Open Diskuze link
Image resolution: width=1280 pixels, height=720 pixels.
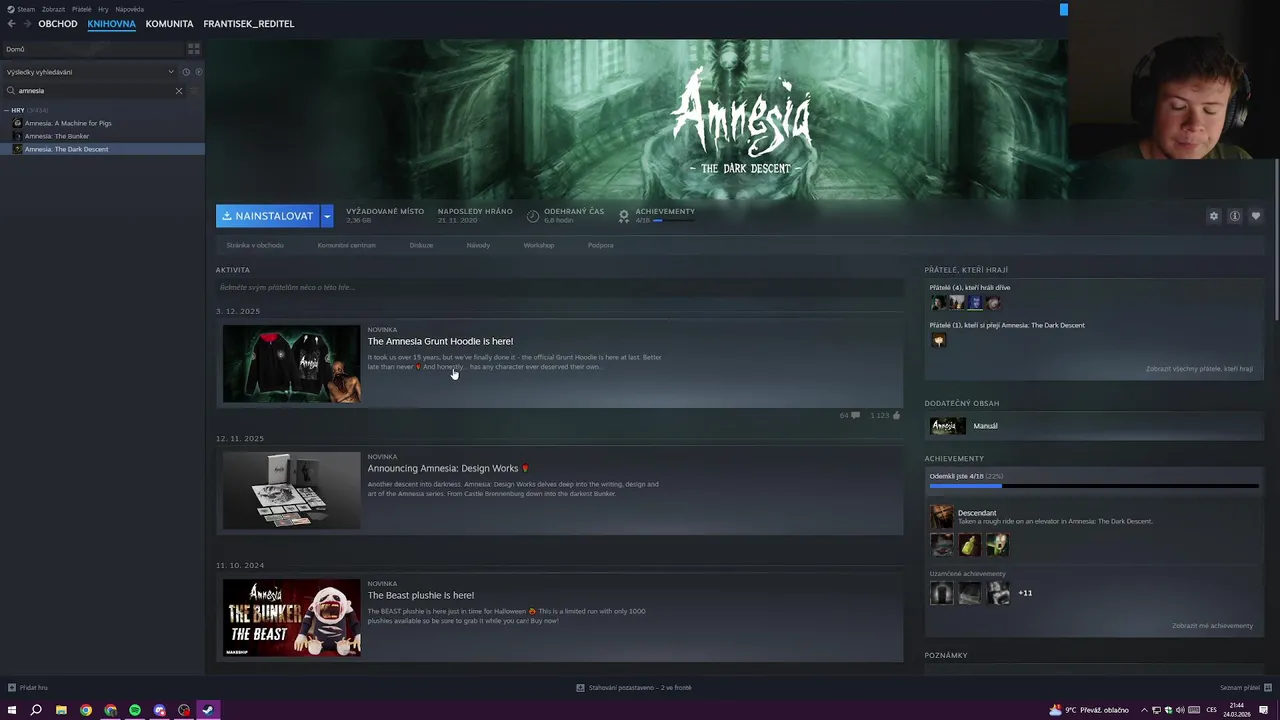point(421,245)
